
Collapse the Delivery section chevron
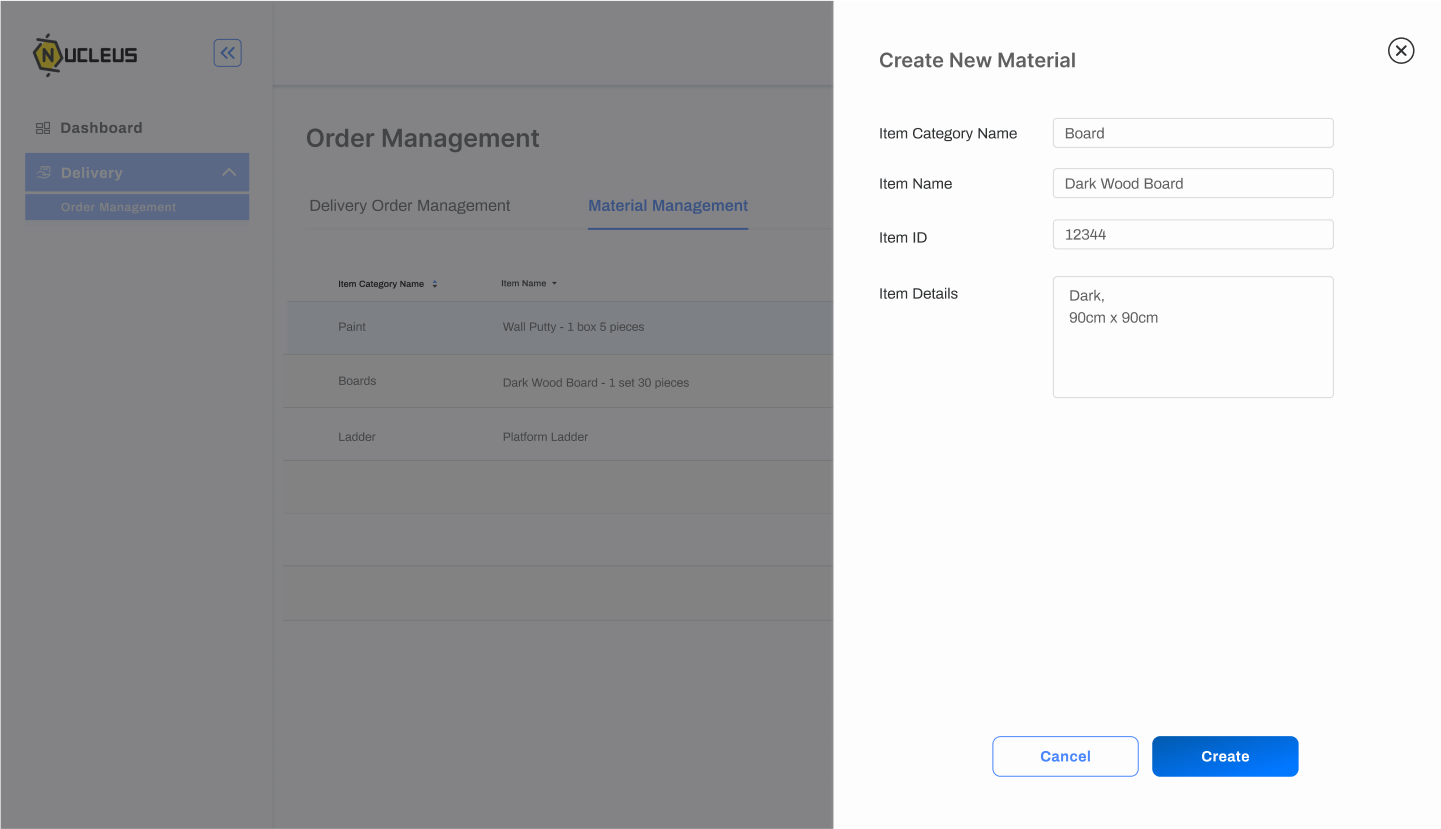click(x=229, y=172)
